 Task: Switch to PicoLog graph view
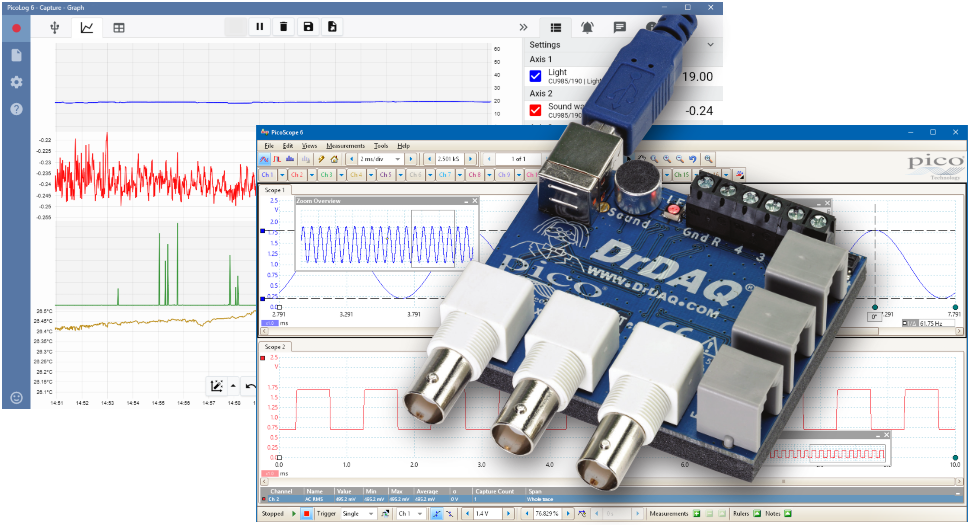(x=87, y=27)
